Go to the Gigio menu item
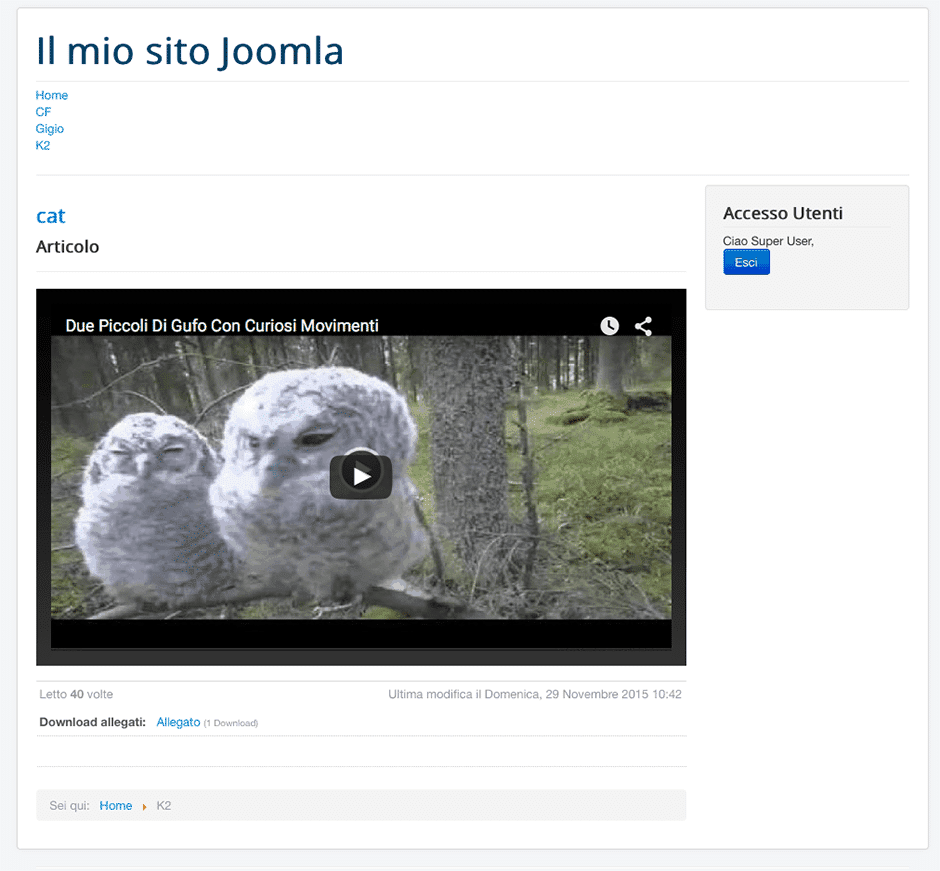Image resolution: width=940 pixels, height=871 pixels. point(50,129)
